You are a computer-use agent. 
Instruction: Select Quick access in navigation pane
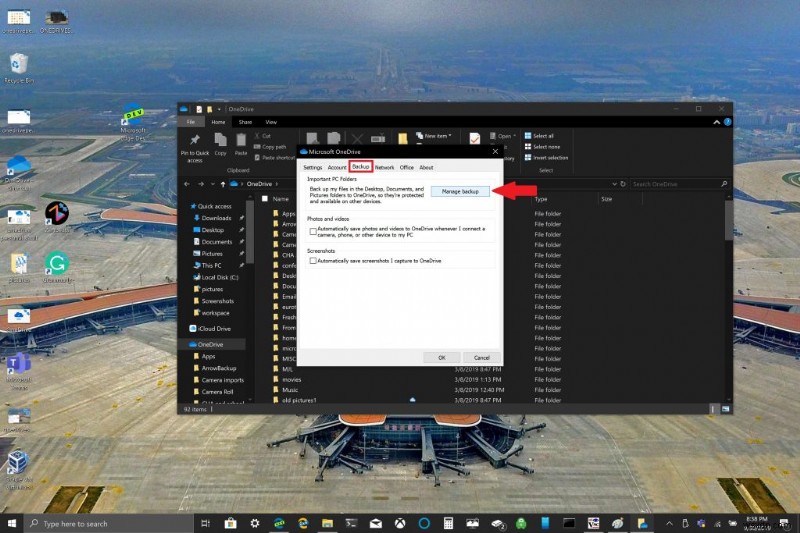click(x=210, y=207)
